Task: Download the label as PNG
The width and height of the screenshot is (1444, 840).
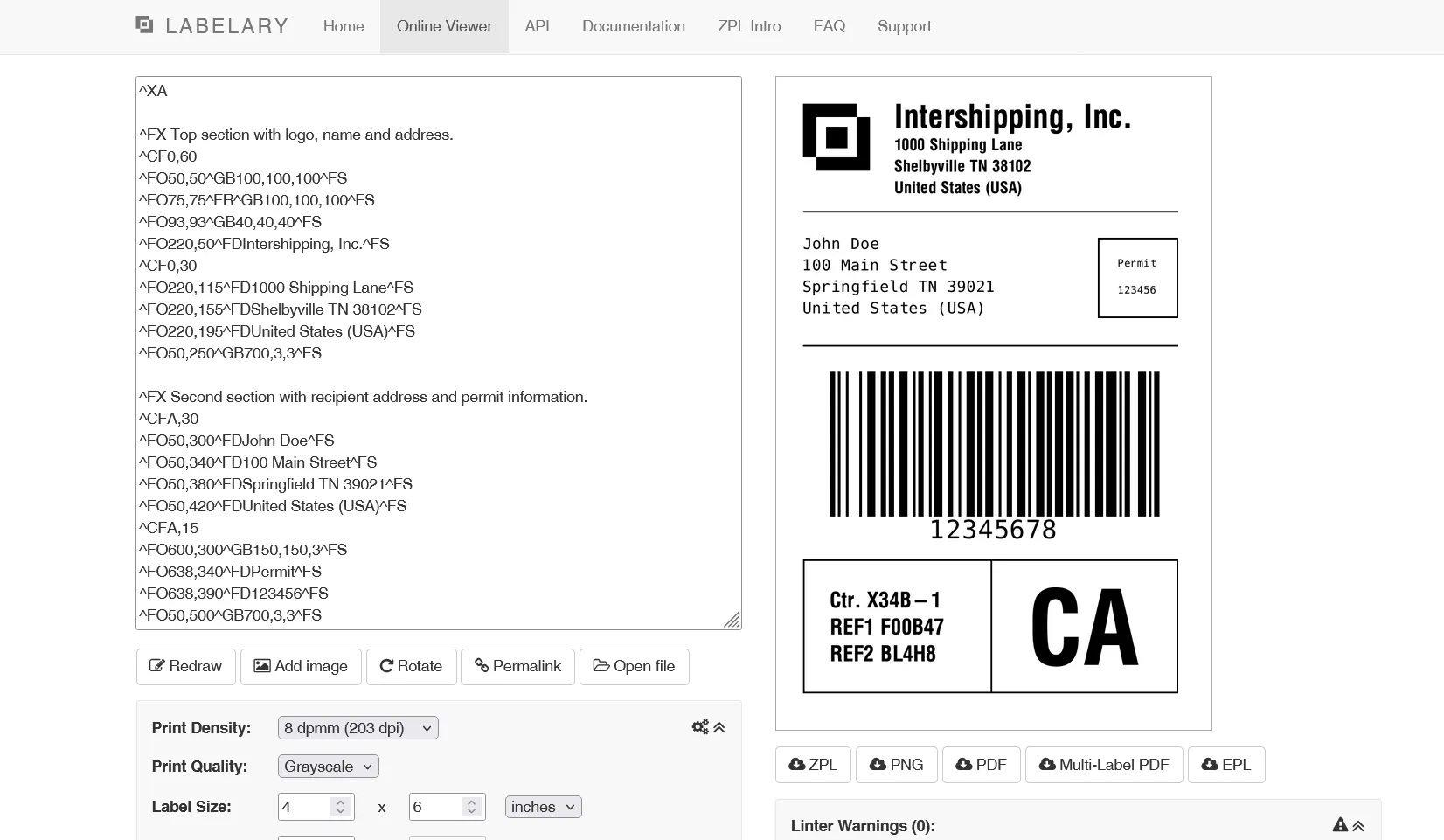Action: click(896, 765)
